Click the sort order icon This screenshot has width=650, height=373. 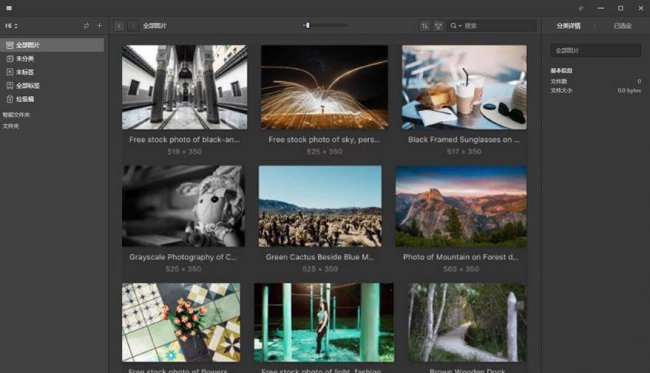(424, 26)
